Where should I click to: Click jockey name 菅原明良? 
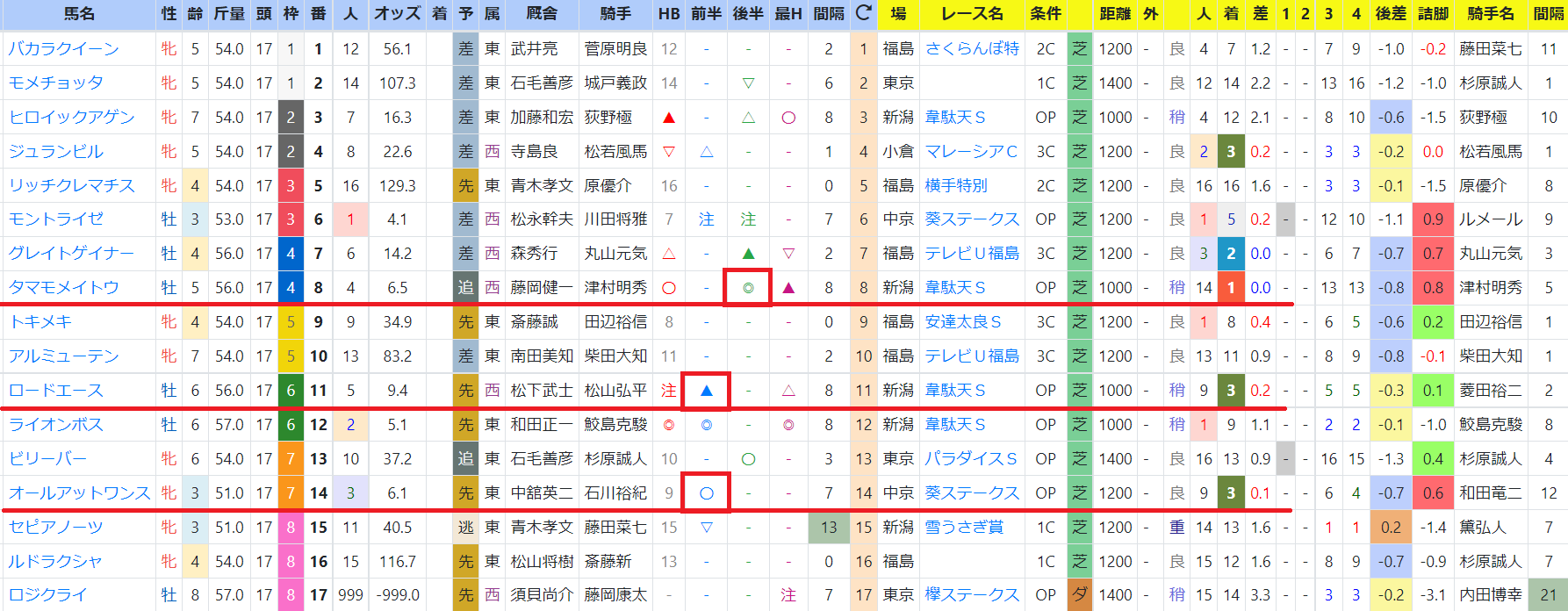pyautogui.click(x=615, y=49)
